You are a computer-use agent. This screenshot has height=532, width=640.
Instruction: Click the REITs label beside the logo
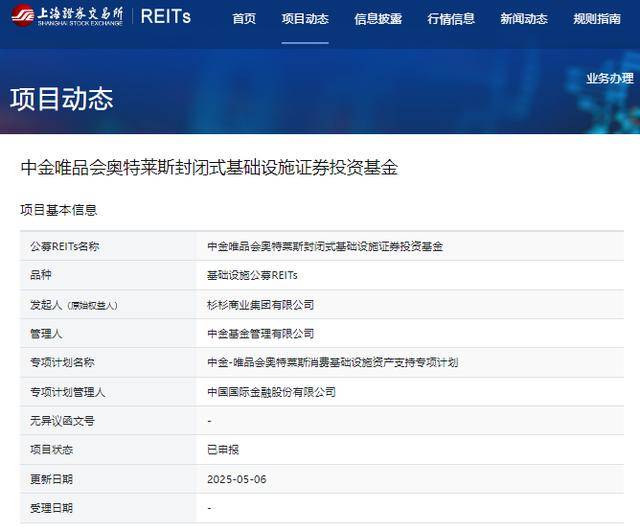[166, 17]
